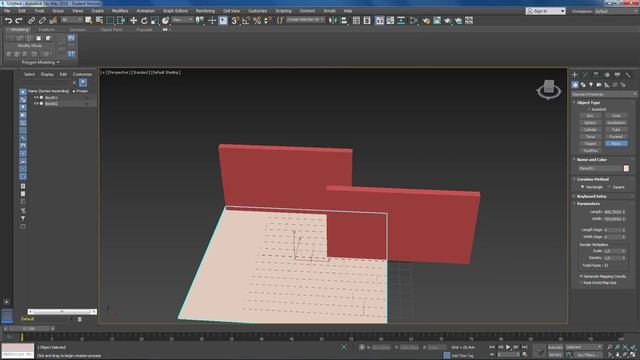Click the Cylinder primitive button
Screen dimensions: 640x360
coord(590,130)
